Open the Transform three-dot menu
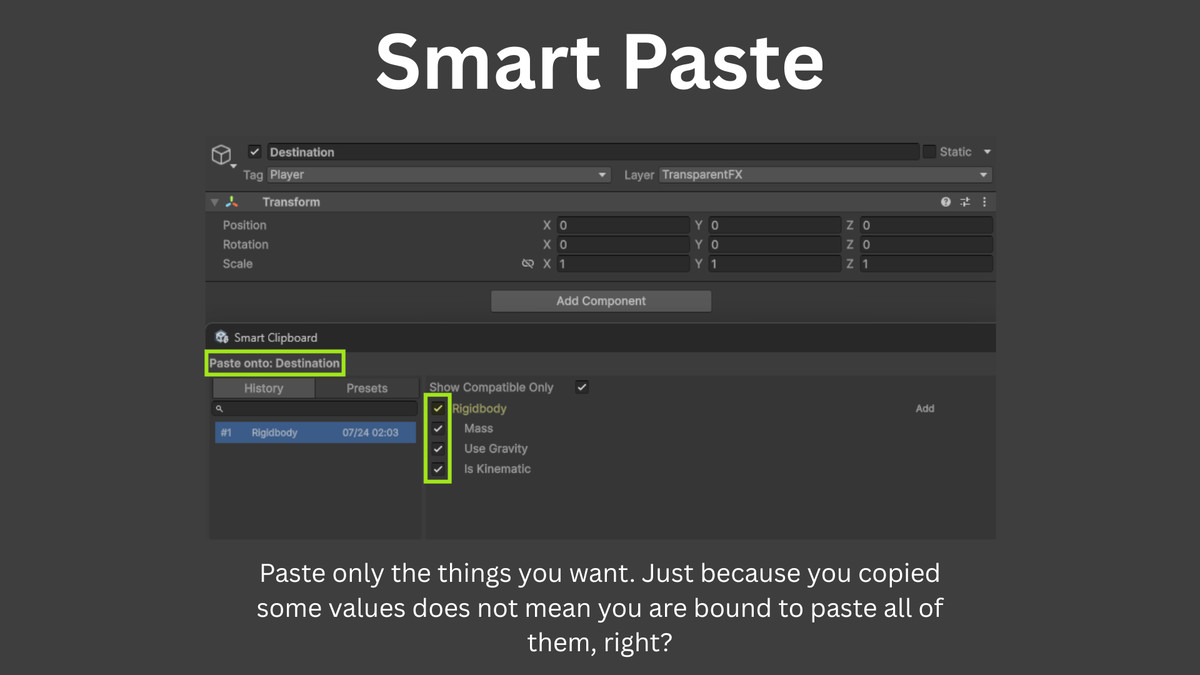Image resolution: width=1200 pixels, height=675 pixels. (985, 202)
